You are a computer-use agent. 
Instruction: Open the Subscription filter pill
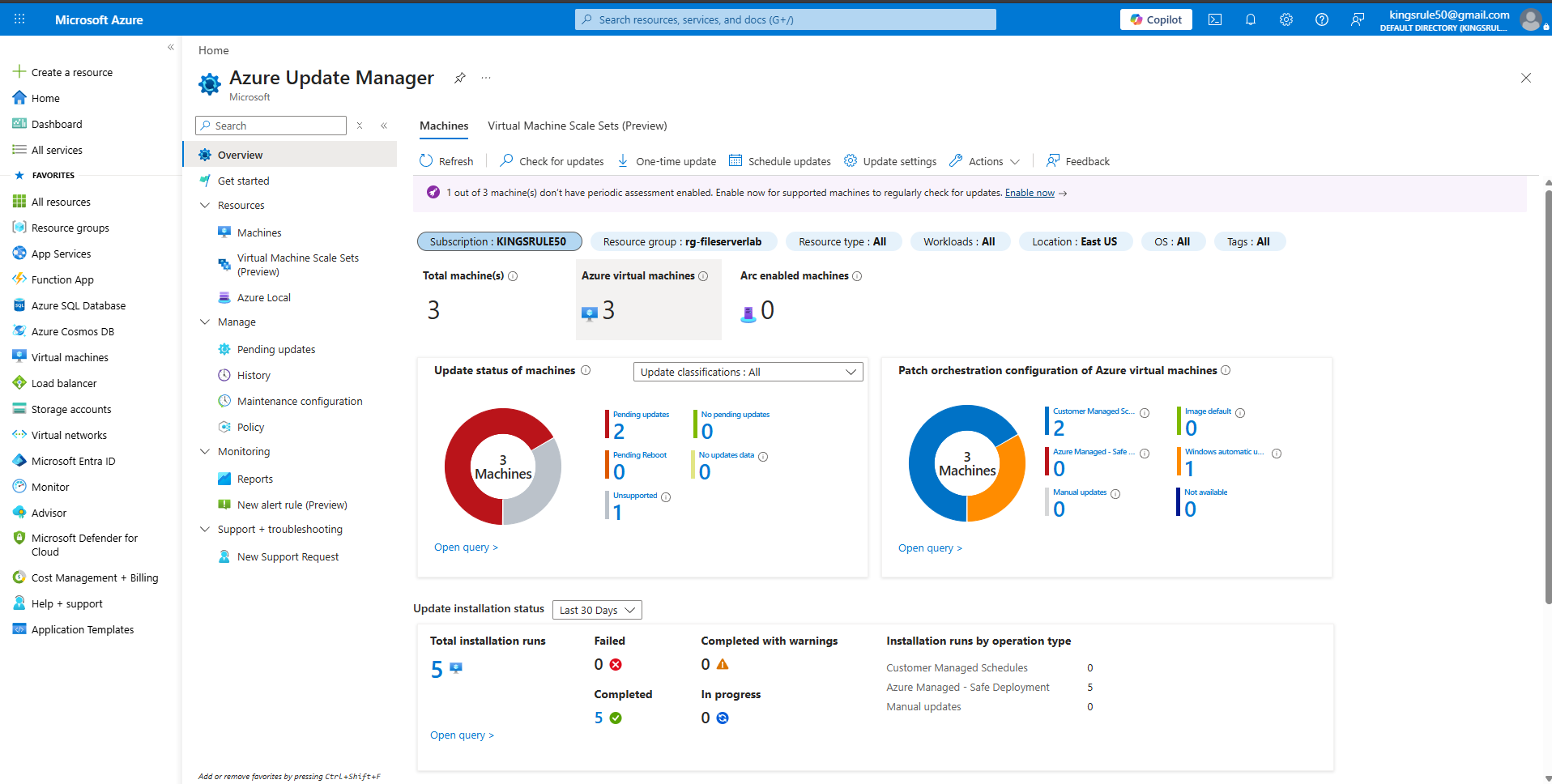point(499,241)
